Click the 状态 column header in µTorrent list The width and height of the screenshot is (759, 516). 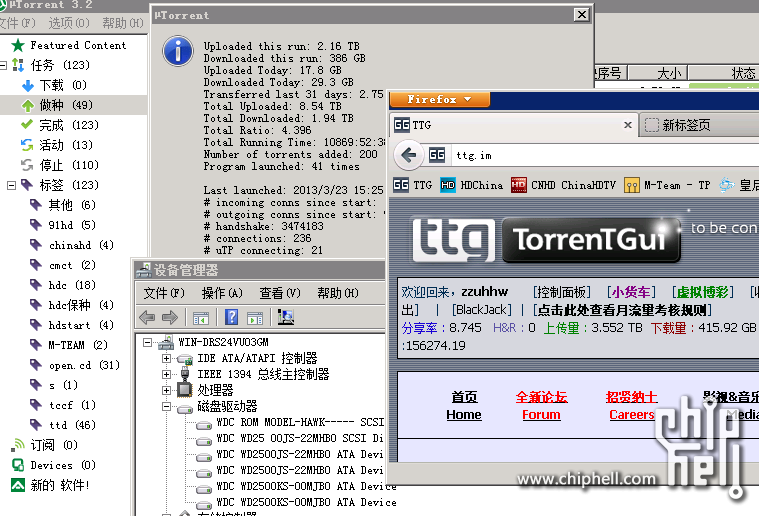point(724,73)
